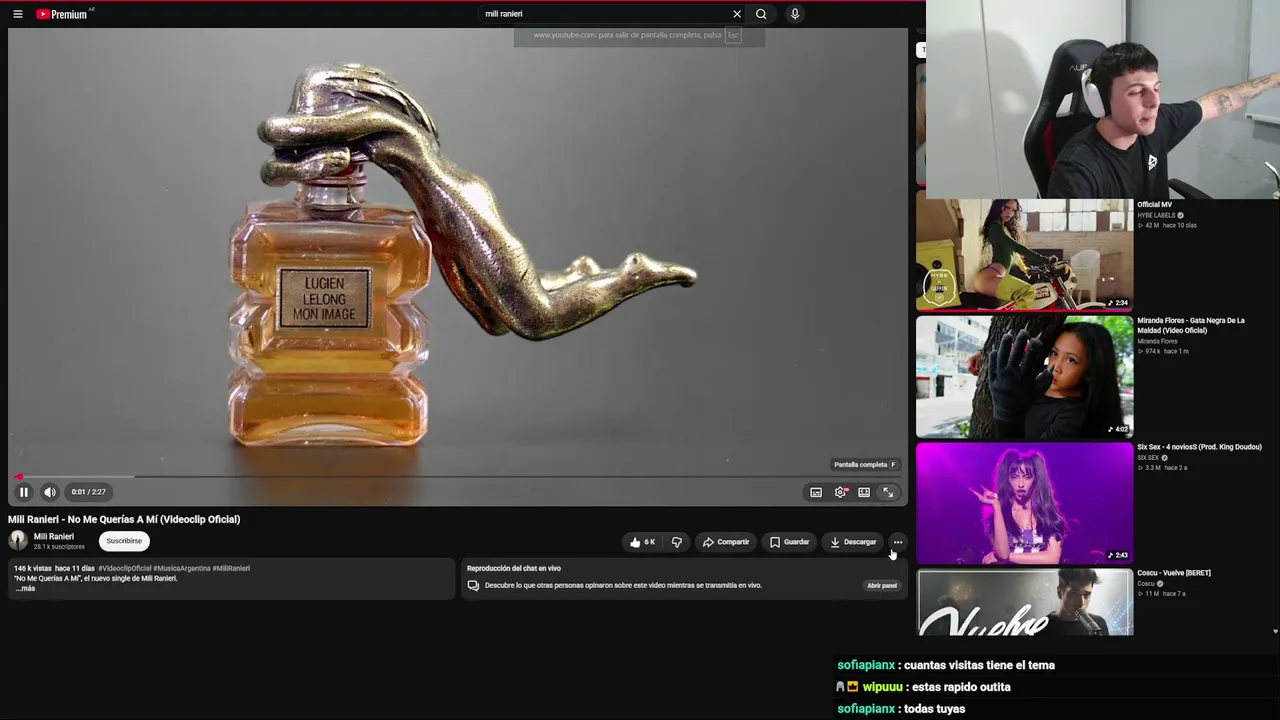
Task: Open the 'Gata Negra De La Maldad' thumbnail
Action: (1025, 377)
